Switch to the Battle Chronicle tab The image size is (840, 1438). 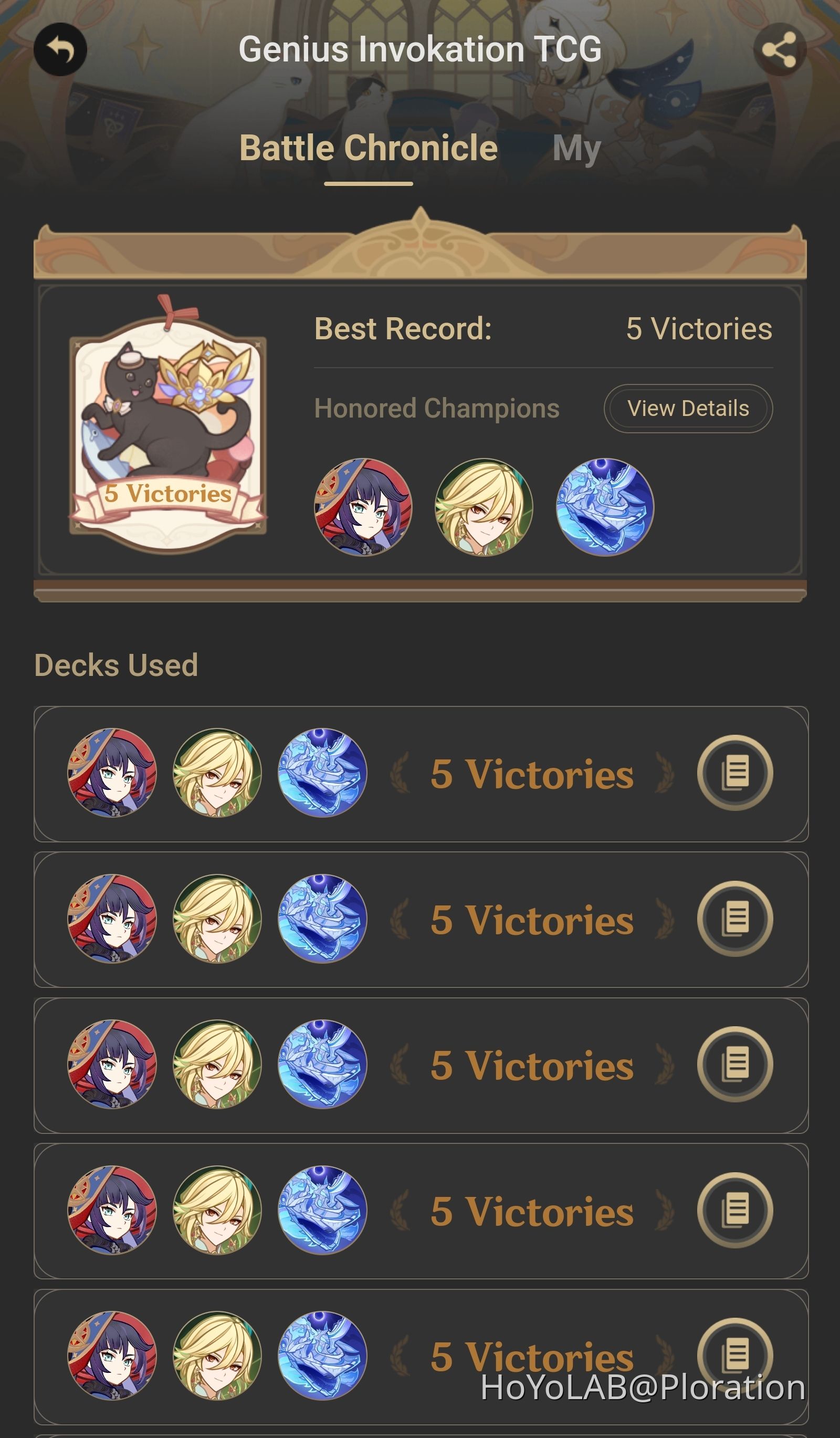click(369, 148)
